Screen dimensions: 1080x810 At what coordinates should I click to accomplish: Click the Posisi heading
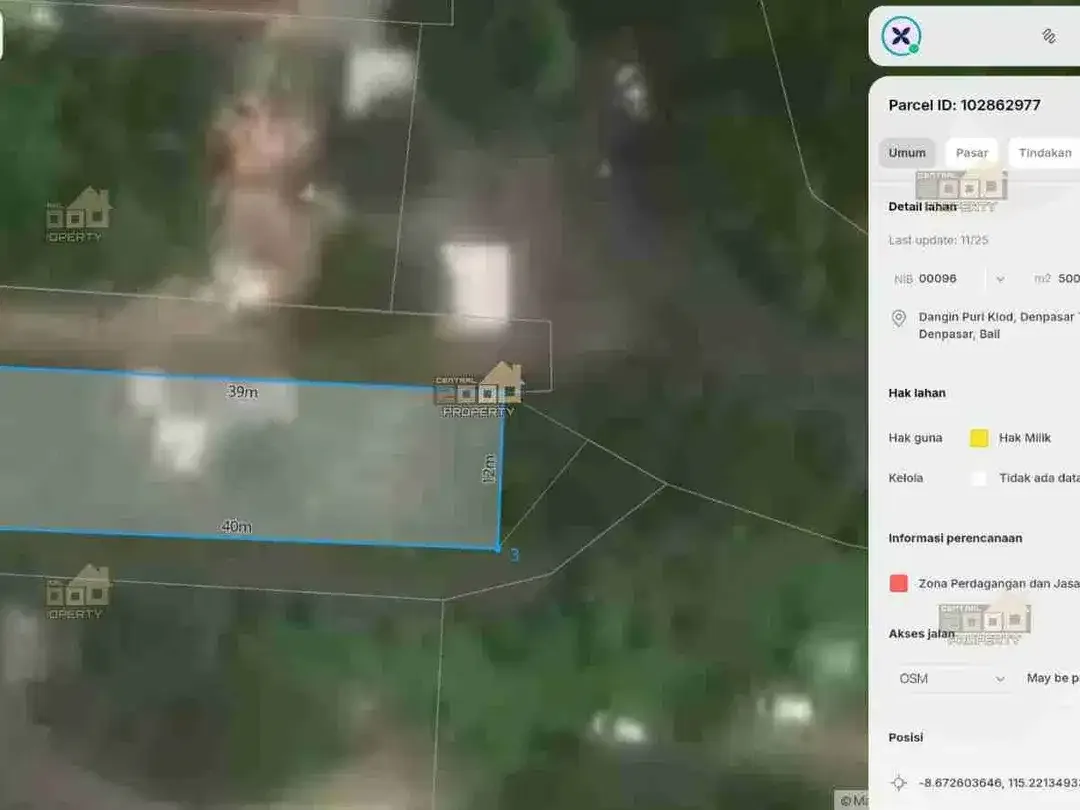coord(905,738)
